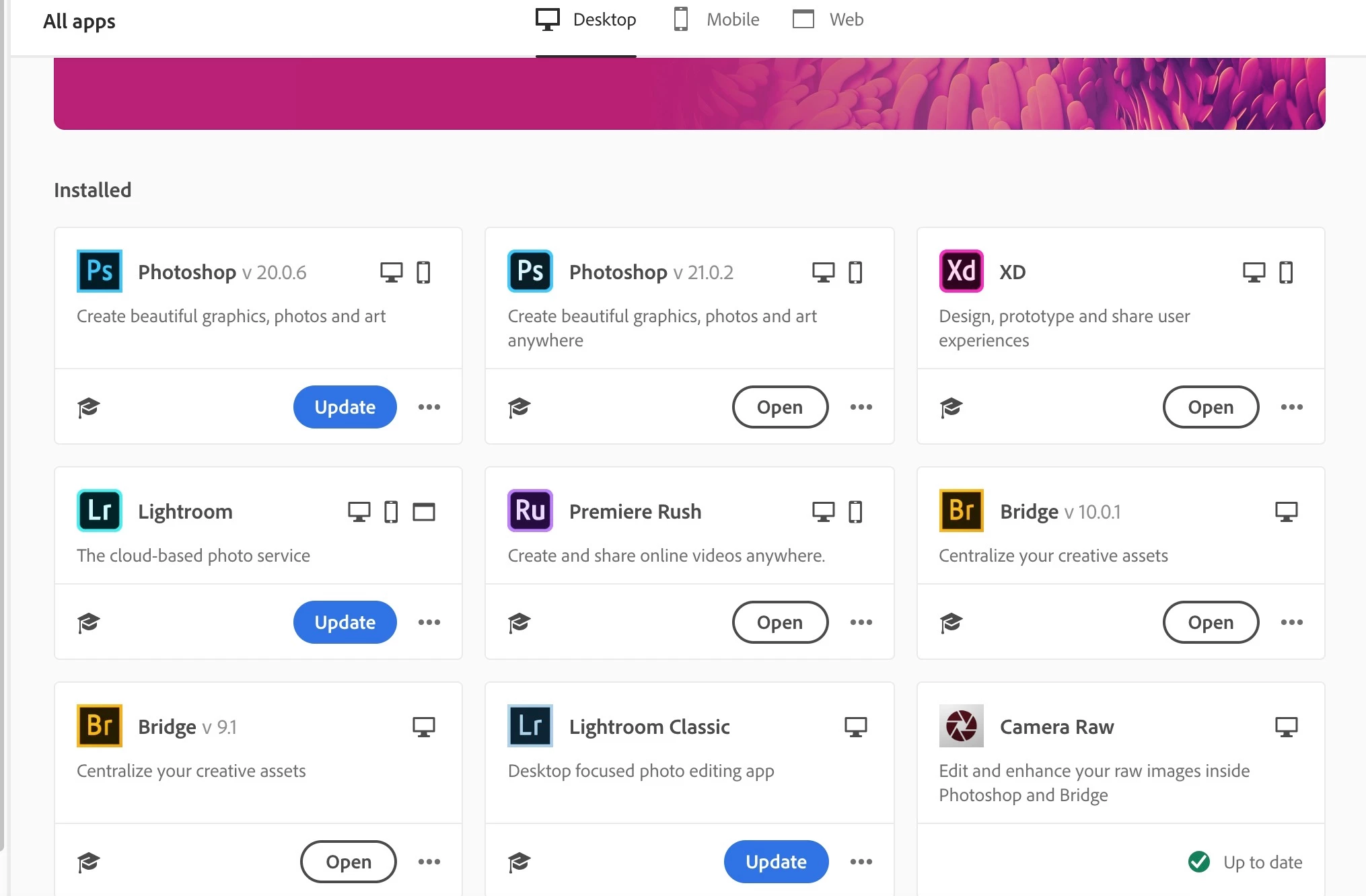
Task: Update Photoshop v 20.0.6
Action: tap(345, 407)
